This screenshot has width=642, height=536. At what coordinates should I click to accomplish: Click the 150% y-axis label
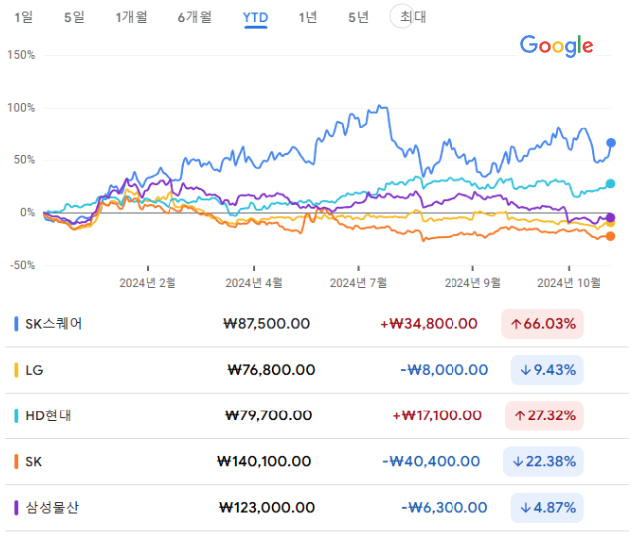(21, 55)
